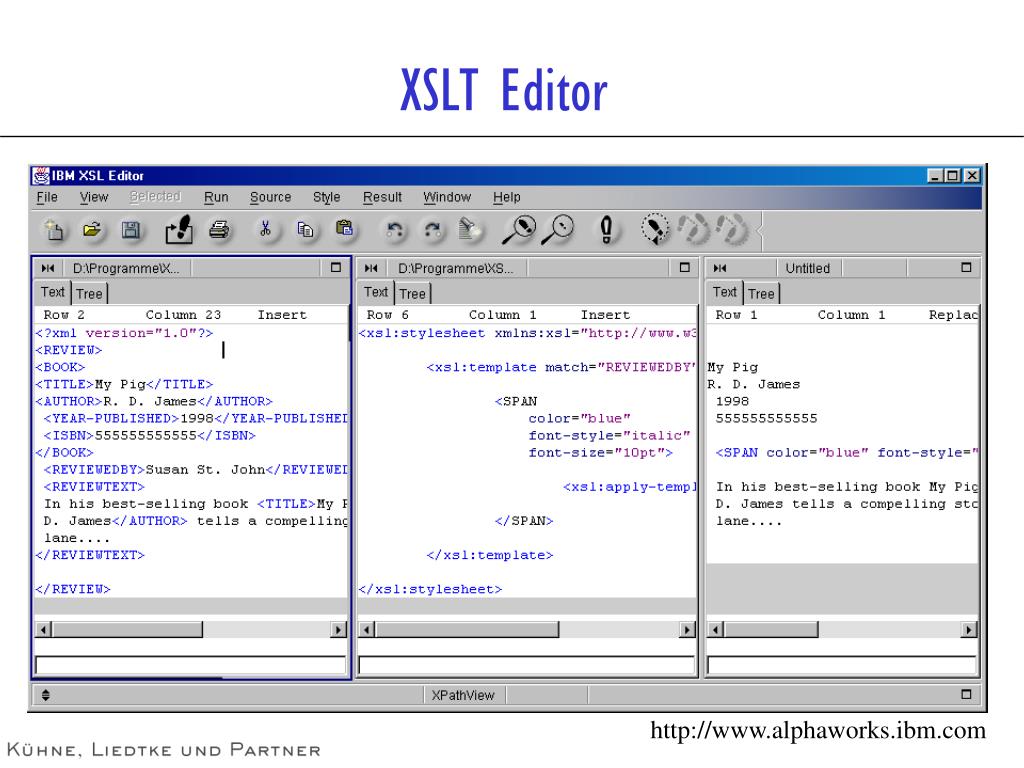The image size is (1024, 768).
Task: Click the </xsl:stylesheet> closing line
Action: click(x=430, y=589)
